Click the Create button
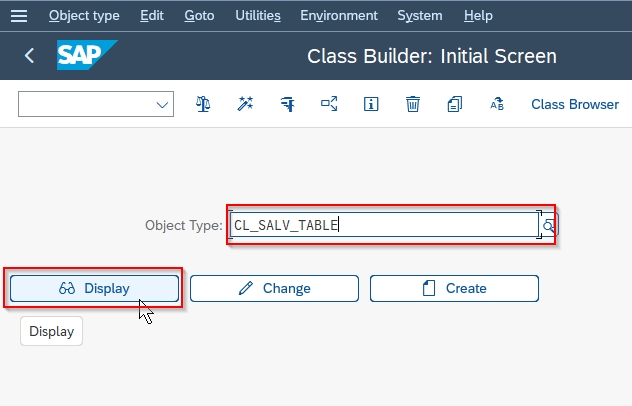632x406 pixels. pyautogui.click(x=454, y=288)
